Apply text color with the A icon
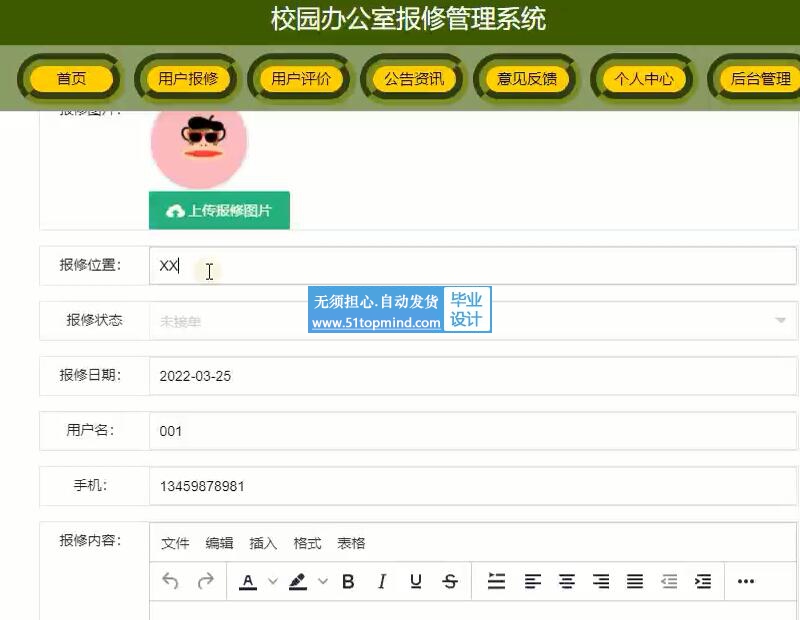 tap(248, 581)
